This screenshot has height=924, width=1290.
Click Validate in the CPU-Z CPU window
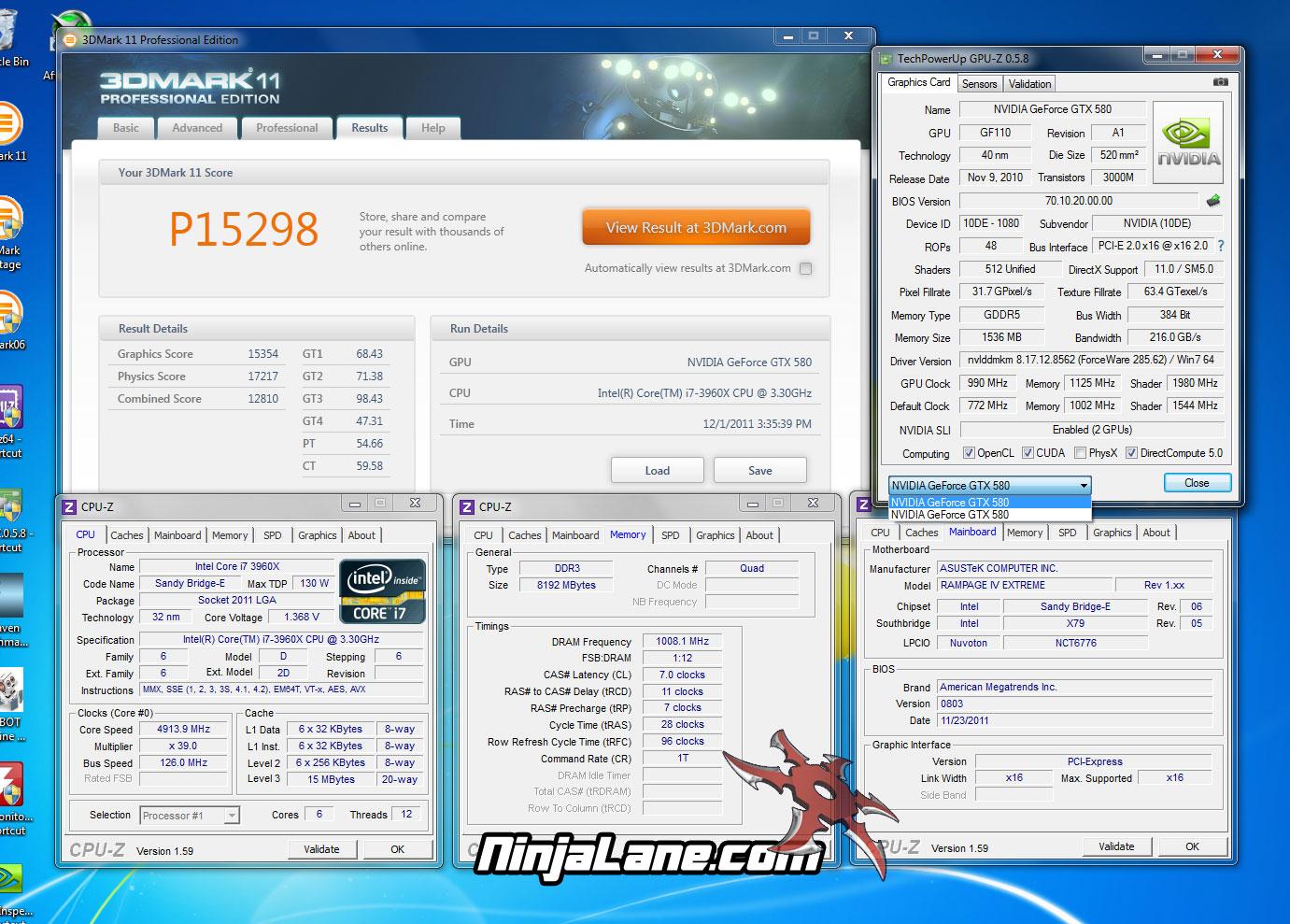[x=321, y=849]
